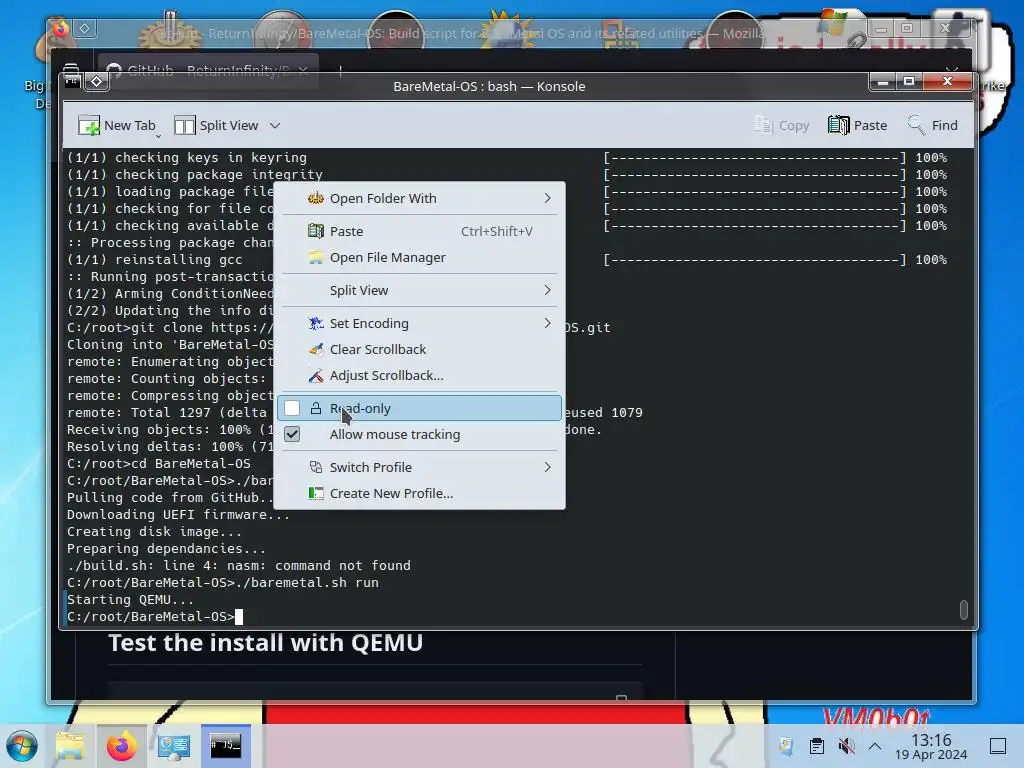This screenshot has height=768, width=1024.
Task: Expand the Switch Profile submenu arrow
Action: (x=547, y=467)
